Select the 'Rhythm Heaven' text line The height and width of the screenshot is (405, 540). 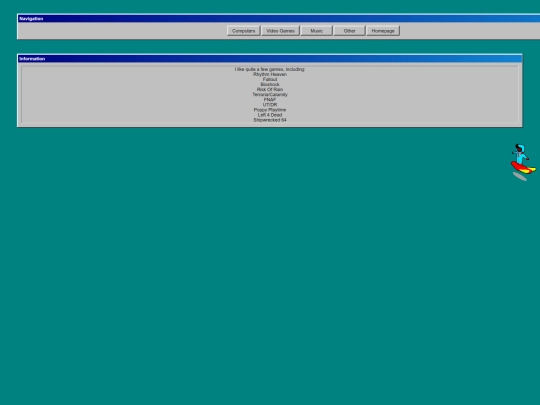point(270,74)
